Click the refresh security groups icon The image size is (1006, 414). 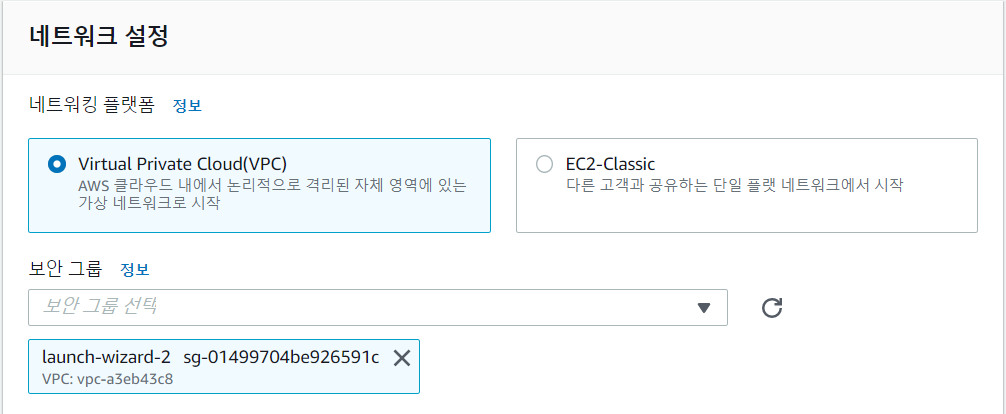coord(771,307)
